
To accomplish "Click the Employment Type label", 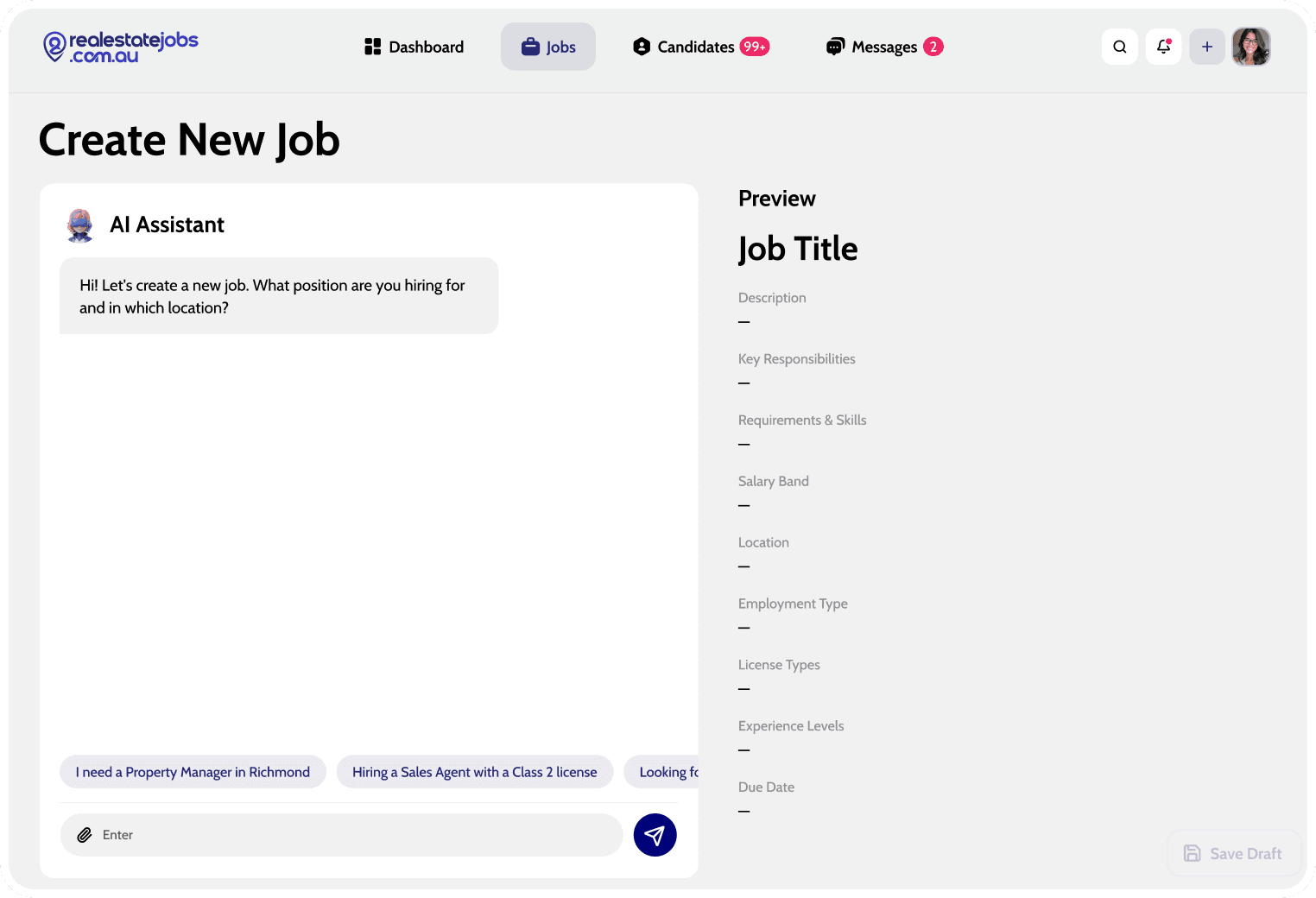I will coord(793,604).
